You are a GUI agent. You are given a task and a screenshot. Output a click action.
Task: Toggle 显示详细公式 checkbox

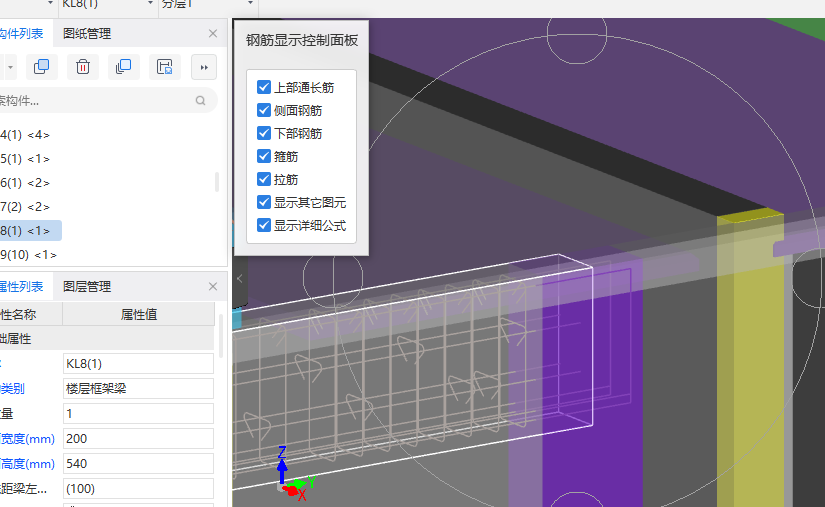[264, 225]
